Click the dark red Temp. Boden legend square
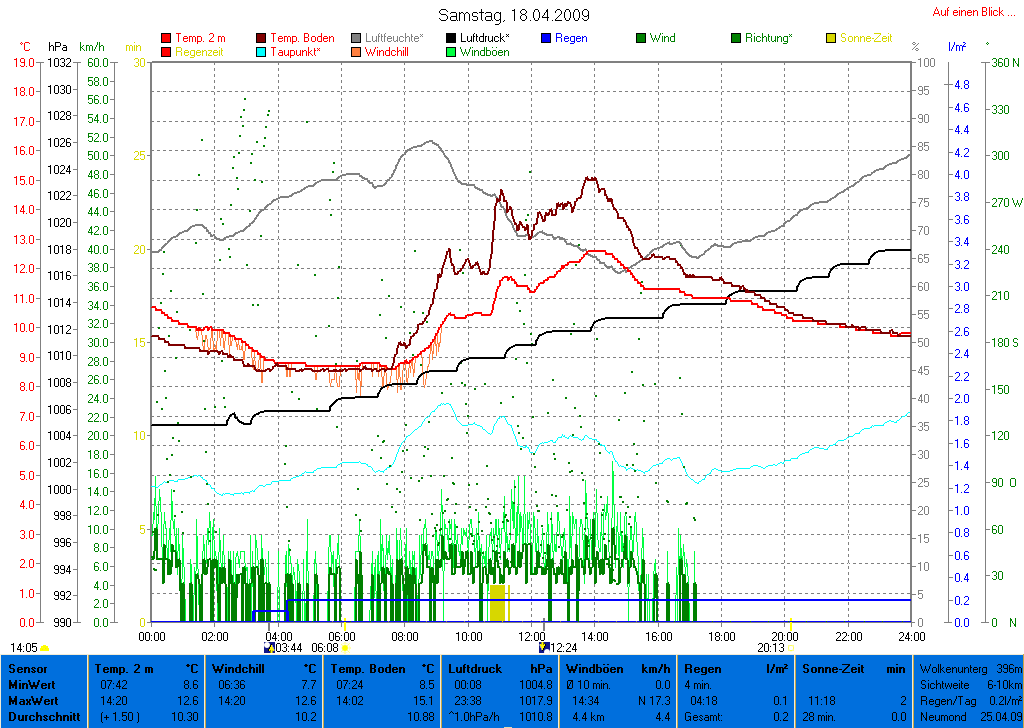 (x=262, y=38)
